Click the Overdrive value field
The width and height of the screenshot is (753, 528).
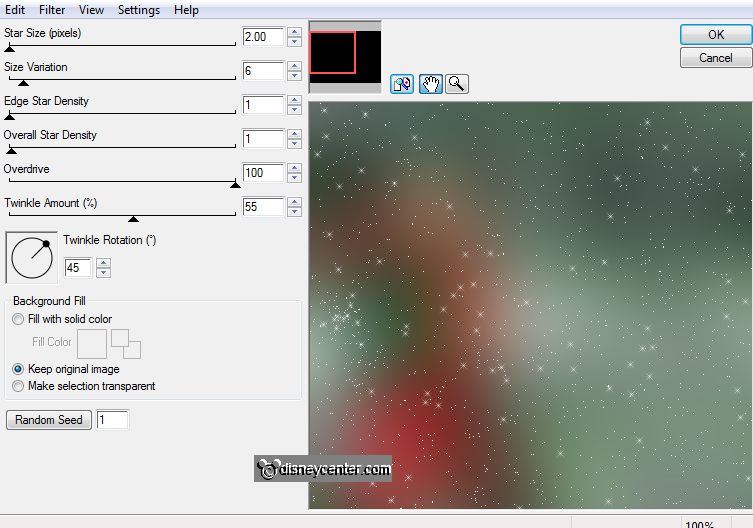[x=263, y=173]
